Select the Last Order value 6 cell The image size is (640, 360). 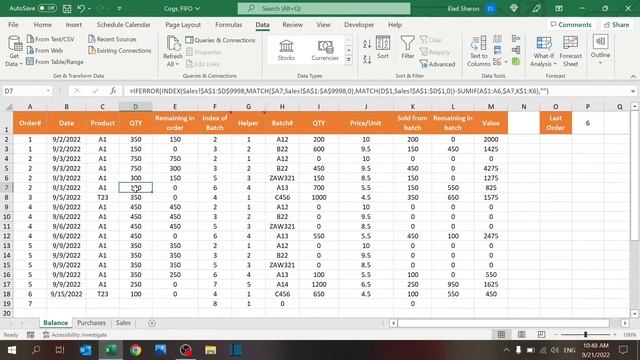pos(588,123)
